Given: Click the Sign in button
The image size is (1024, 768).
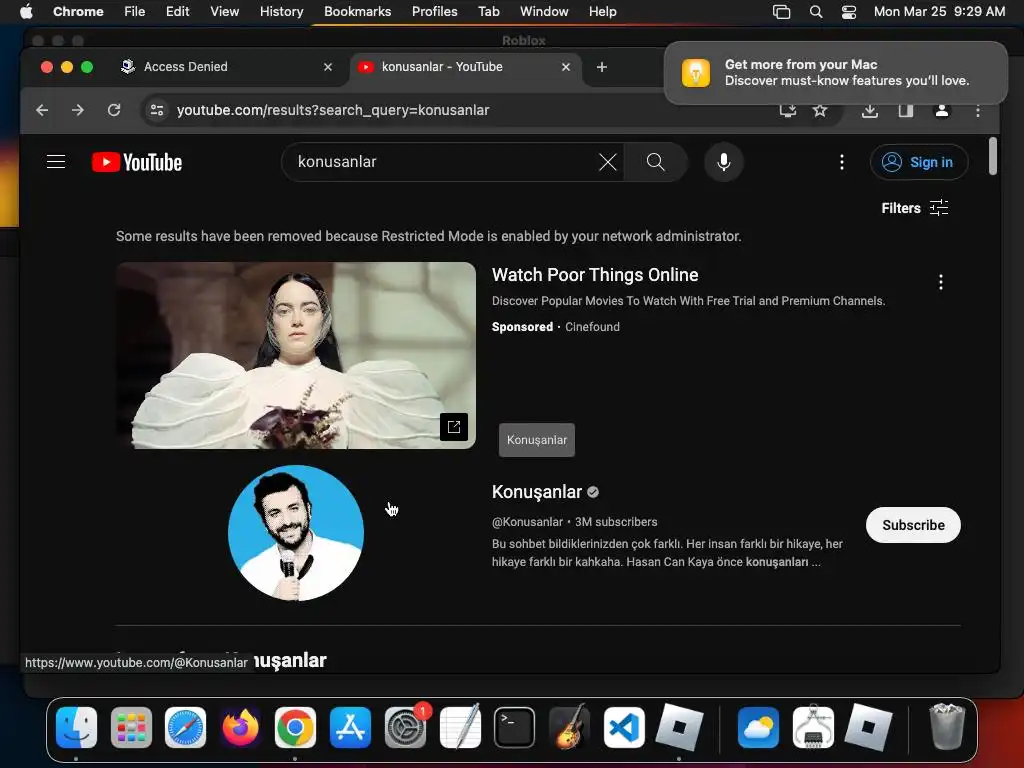Looking at the screenshot, I should point(918,162).
